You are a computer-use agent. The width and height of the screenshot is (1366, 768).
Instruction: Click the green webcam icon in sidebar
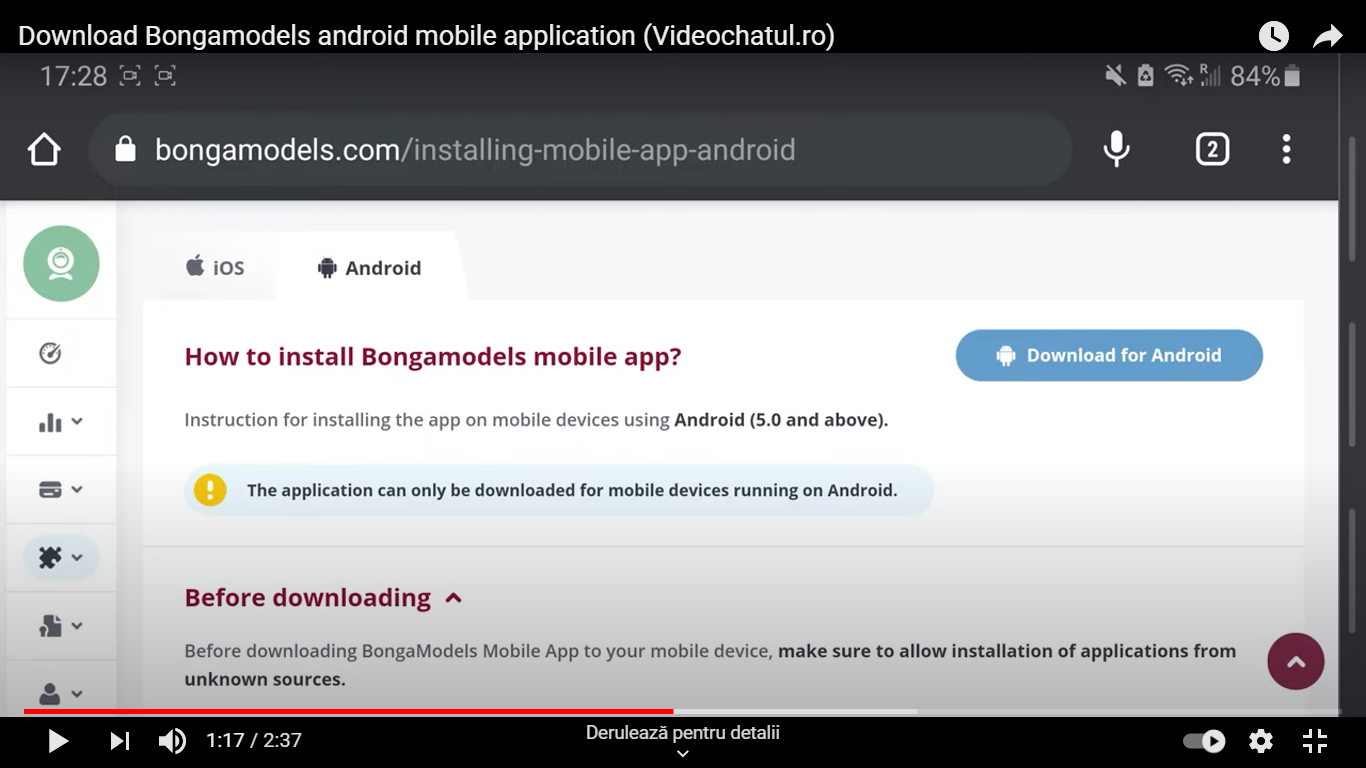coord(60,263)
